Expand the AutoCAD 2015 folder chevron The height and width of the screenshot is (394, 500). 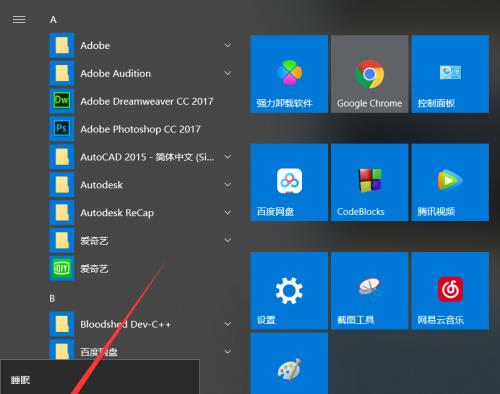(x=228, y=157)
